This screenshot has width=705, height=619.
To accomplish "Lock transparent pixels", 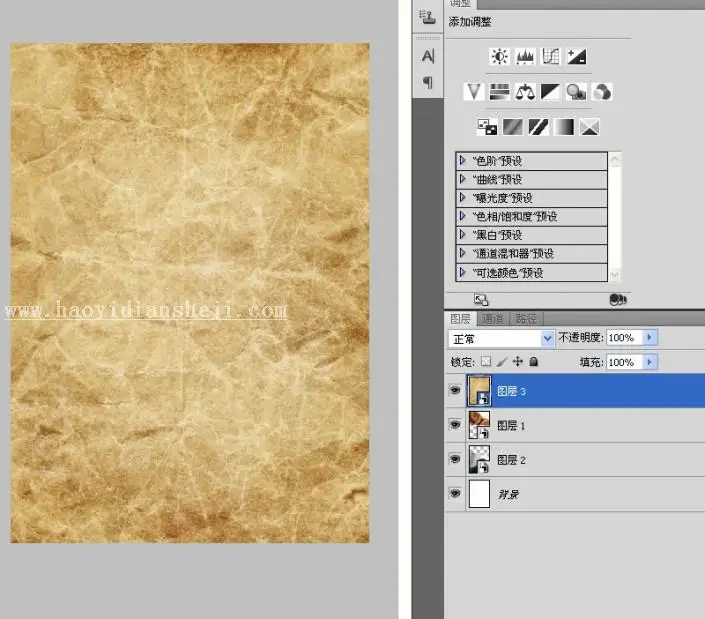I will click(486, 361).
